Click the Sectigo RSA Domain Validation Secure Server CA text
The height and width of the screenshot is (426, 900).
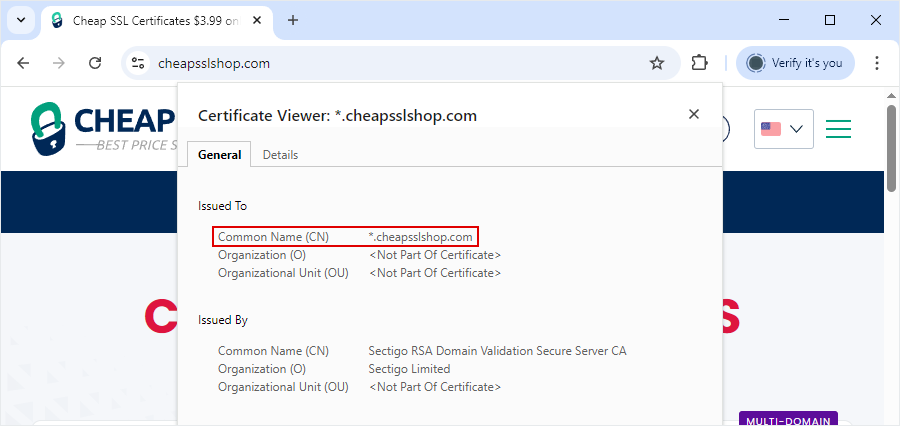tap(498, 351)
